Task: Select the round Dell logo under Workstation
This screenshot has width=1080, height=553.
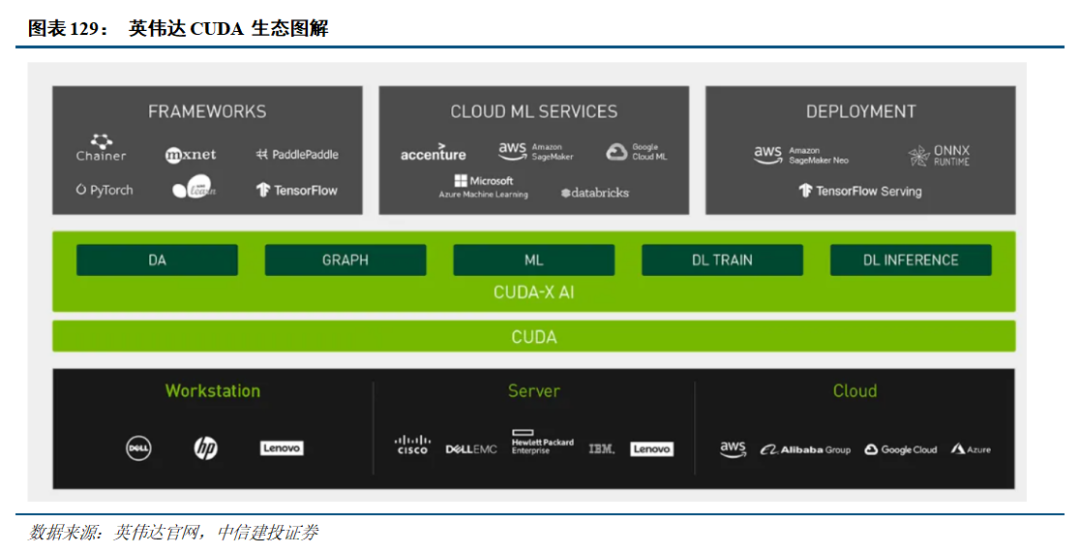Action: [x=138, y=449]
